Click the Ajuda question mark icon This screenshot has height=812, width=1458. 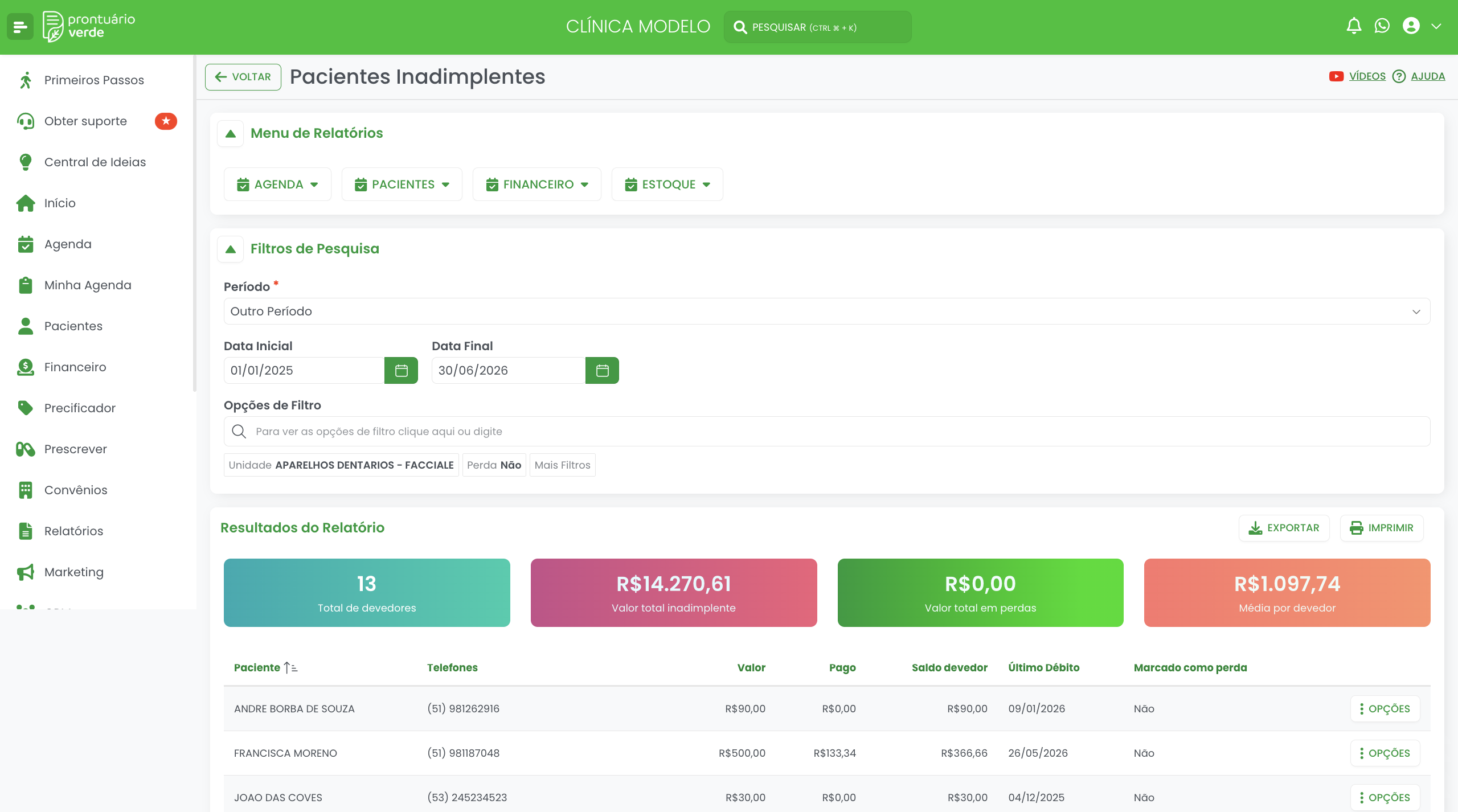point(1399,76)
